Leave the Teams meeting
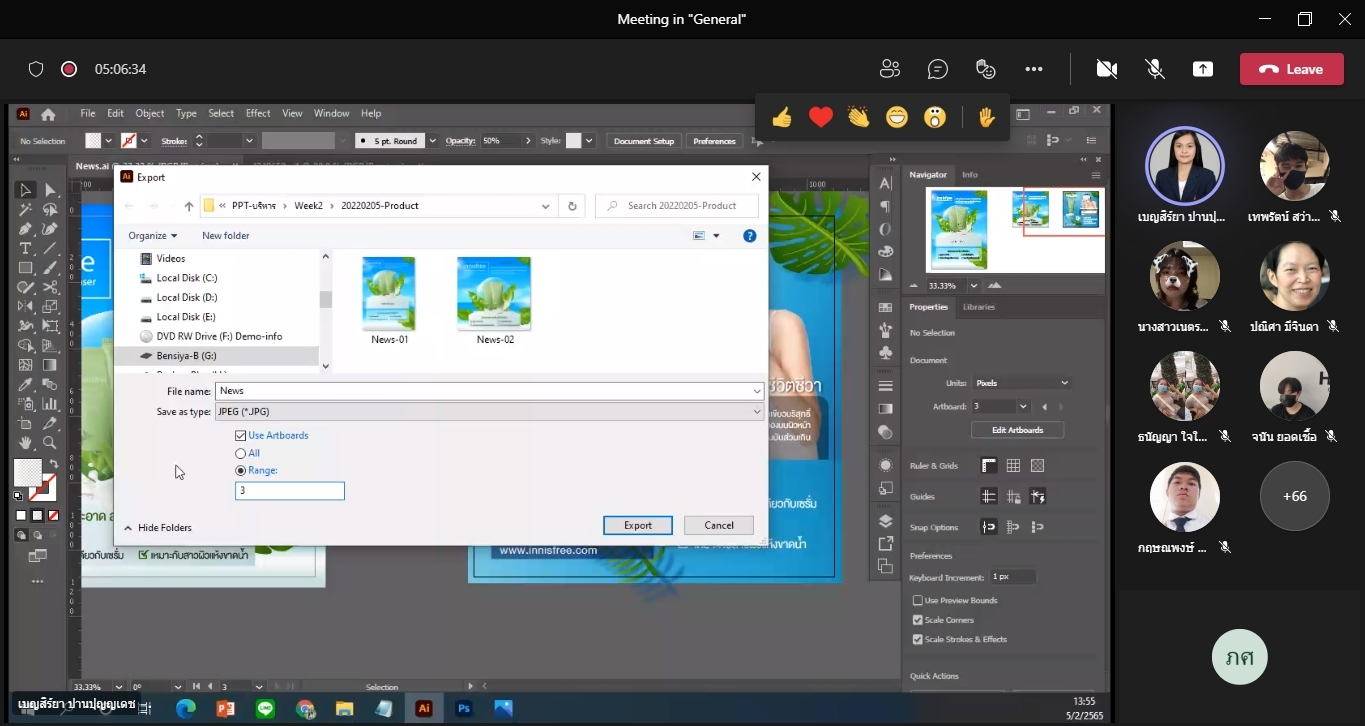The width and height of the screenshot is (1365, 726). (x=1291, y=69)
